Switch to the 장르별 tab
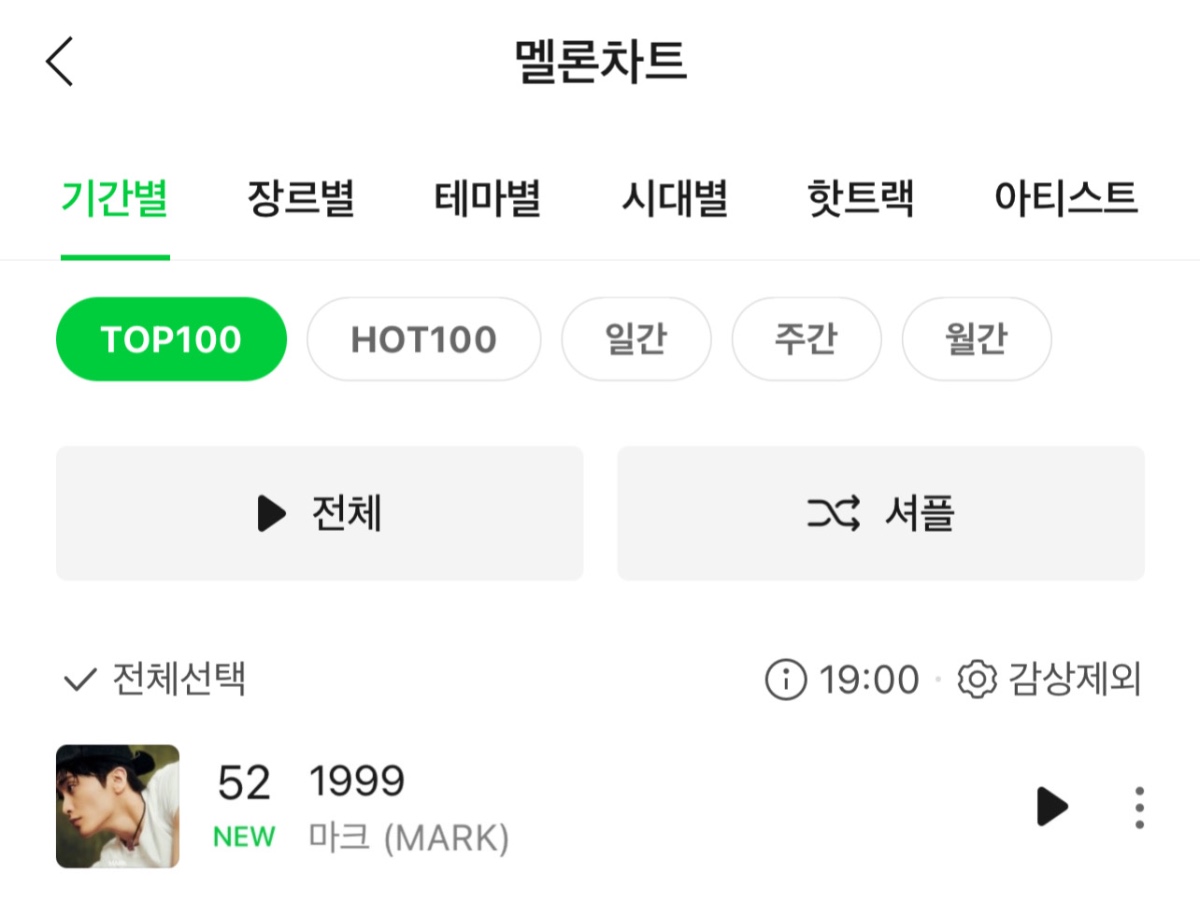The image size is (1200, 903). [301, 198]
